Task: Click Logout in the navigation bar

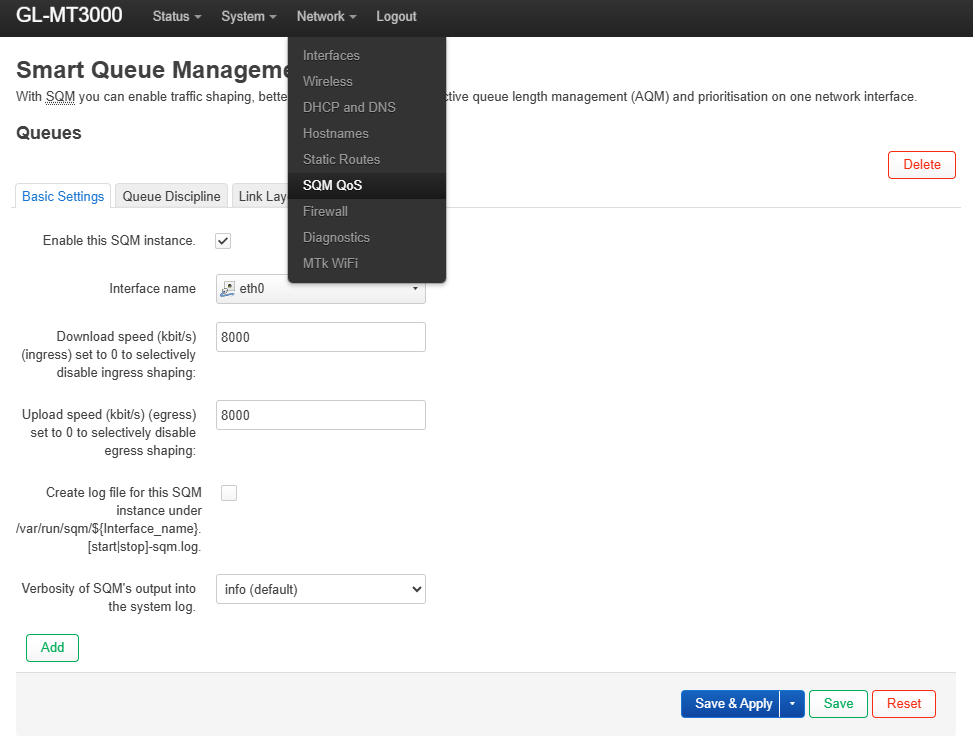Action: [x=396, y=16]
